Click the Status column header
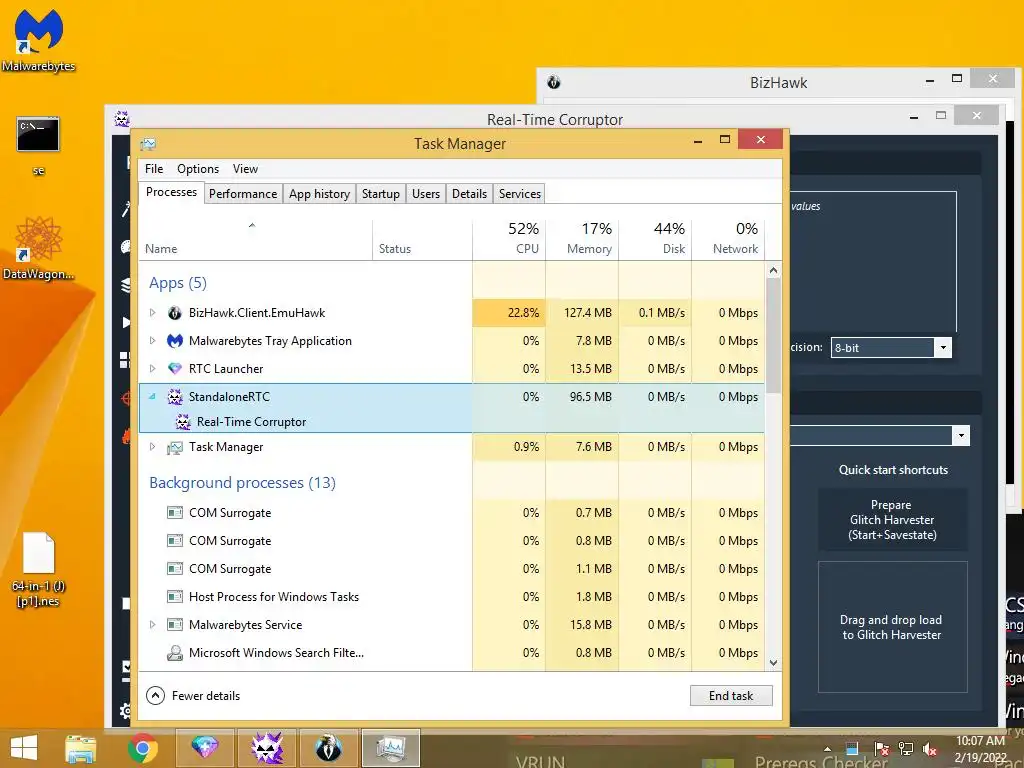 [423, 238]
